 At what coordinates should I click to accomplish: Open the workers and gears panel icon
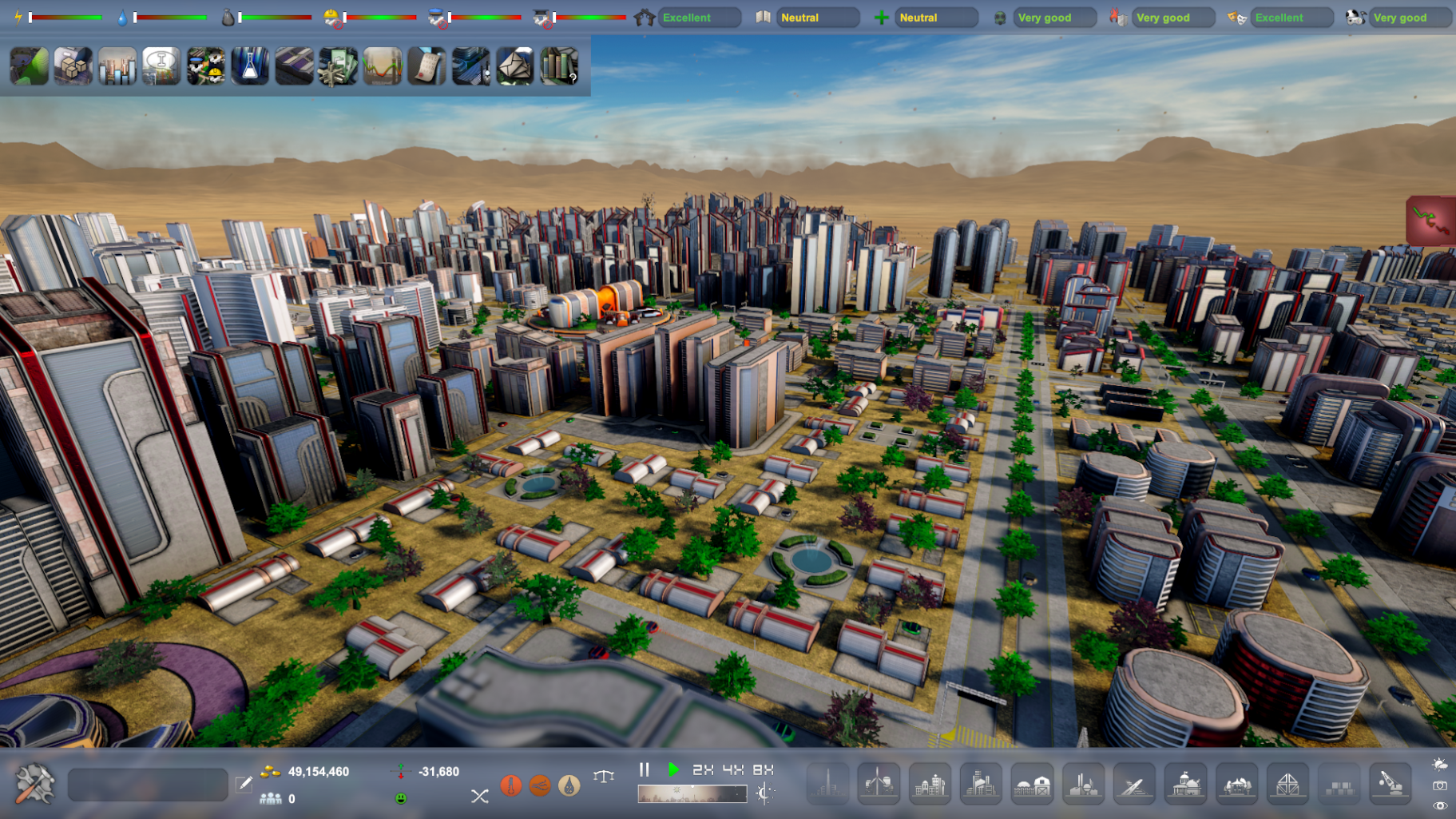pos(206,66)
